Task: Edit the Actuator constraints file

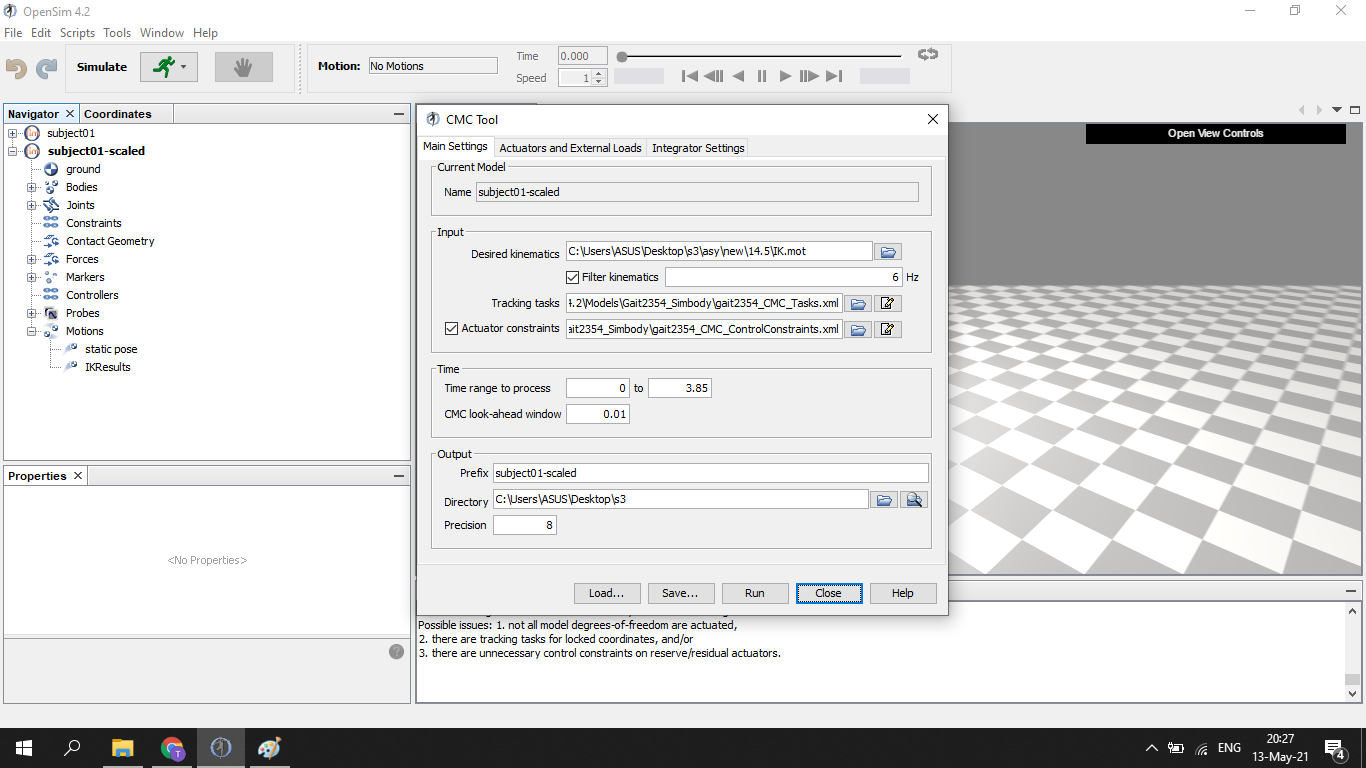Action: point(888,329)
